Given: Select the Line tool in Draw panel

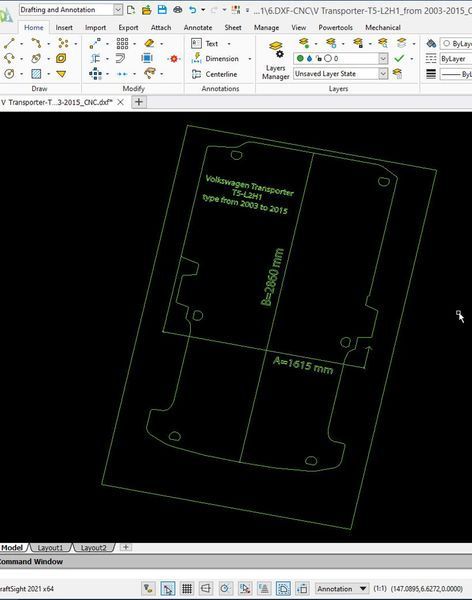Looking at the screenshot, I should [9, 43].
